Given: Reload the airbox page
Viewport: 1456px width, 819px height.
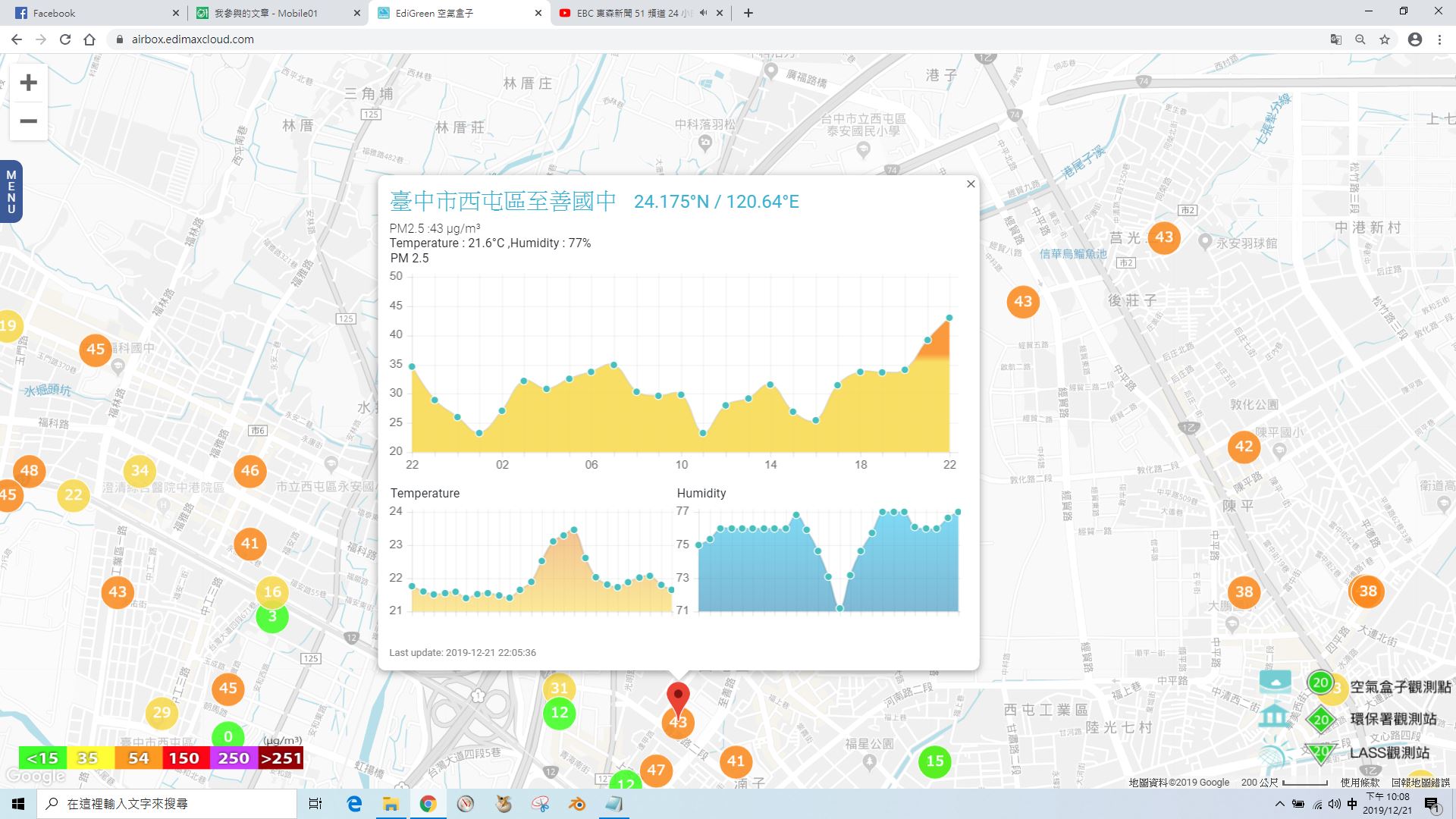Looking at the screenshot, I should (65, 39).
